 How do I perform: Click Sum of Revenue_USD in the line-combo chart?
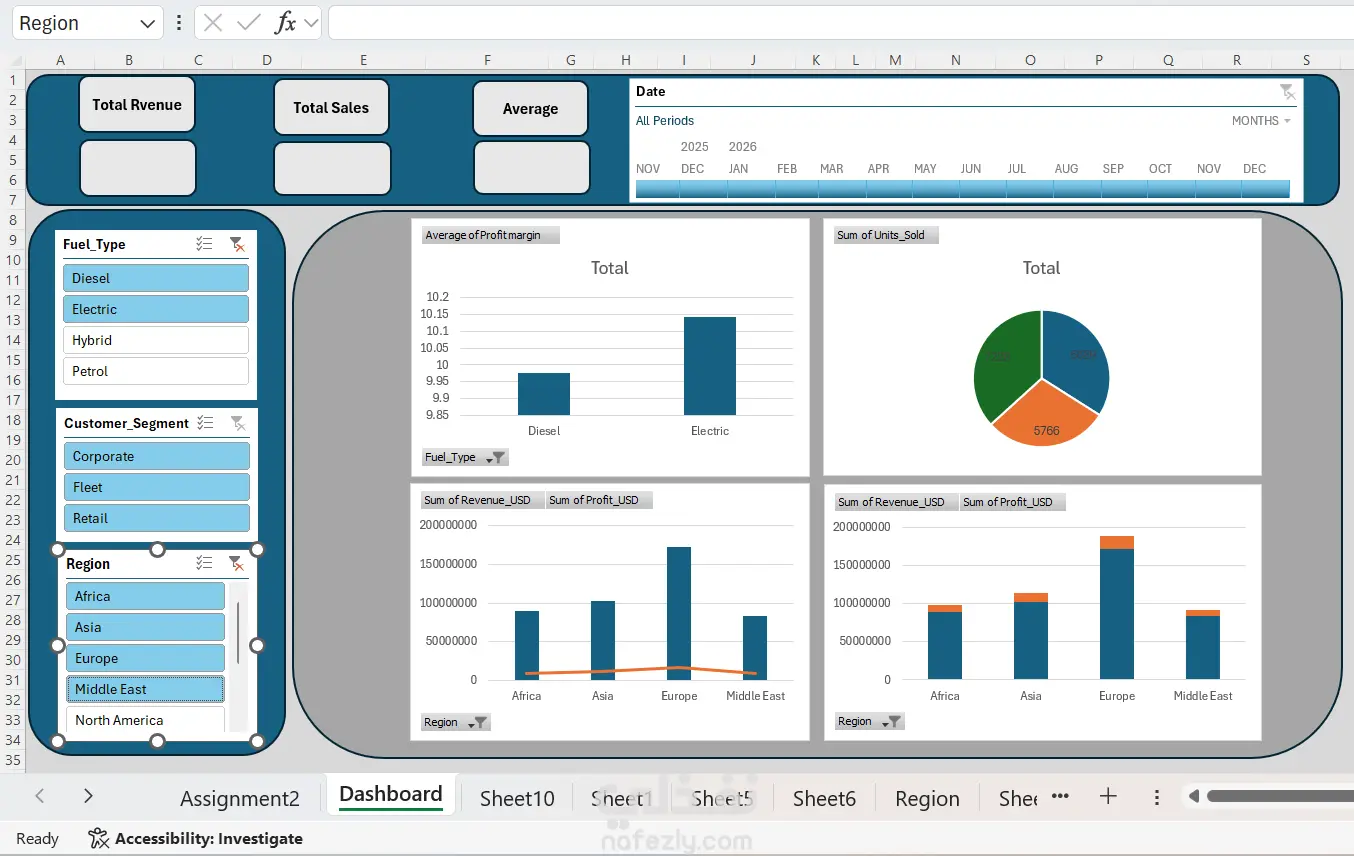pyautogui.click(x=483, y=500)
